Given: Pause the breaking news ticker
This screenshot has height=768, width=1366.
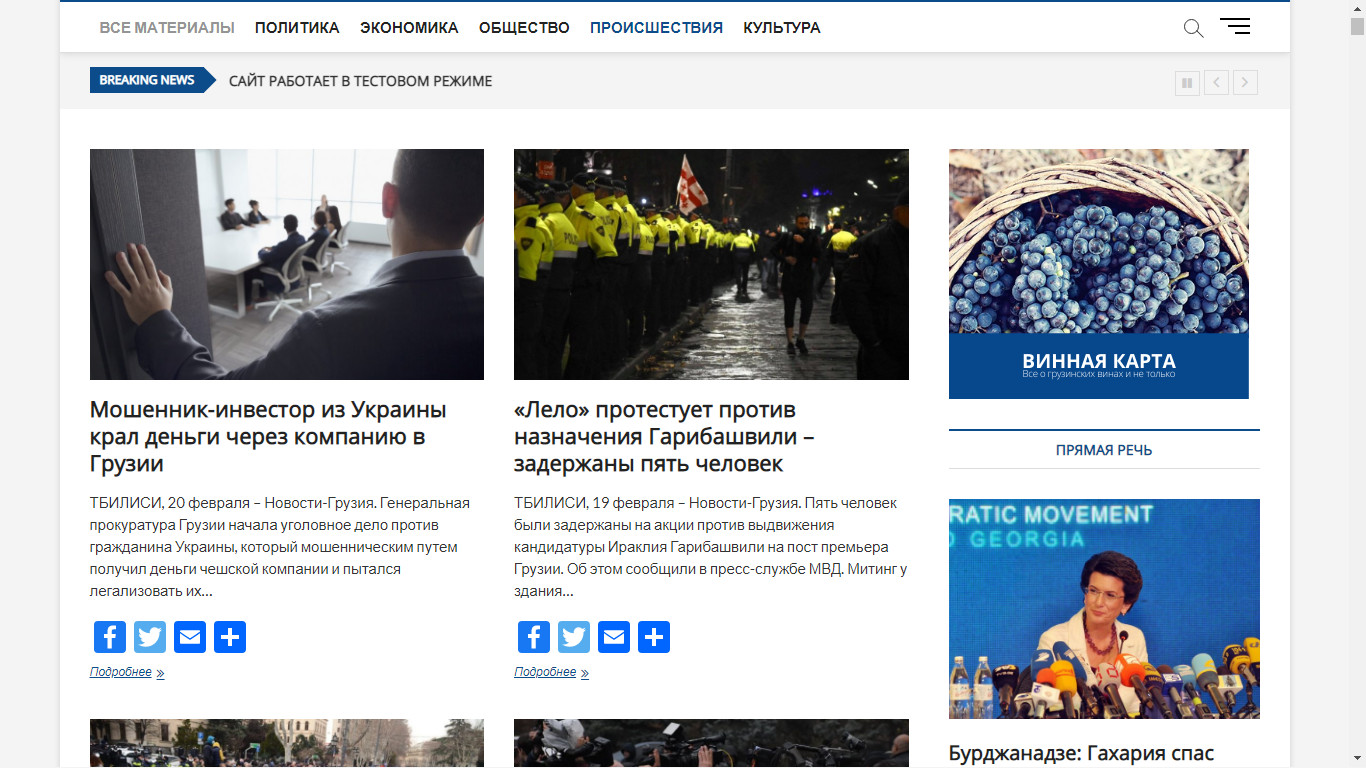Looking at the screenshot, I should [x=1187, y=83].
